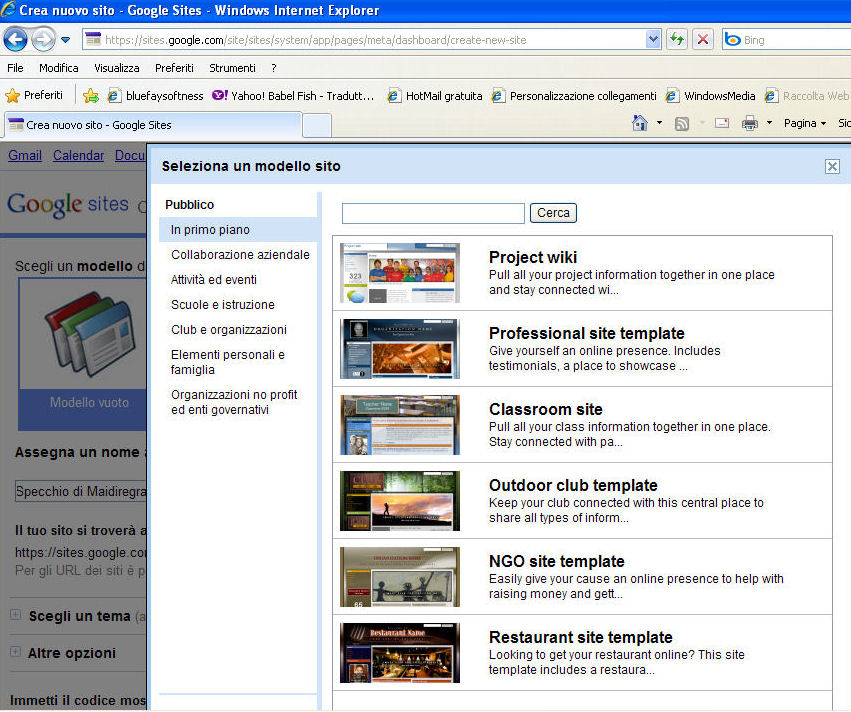Close the Seleziona un modello sito dialog
The image size is (851, 712).
[832, 166]
